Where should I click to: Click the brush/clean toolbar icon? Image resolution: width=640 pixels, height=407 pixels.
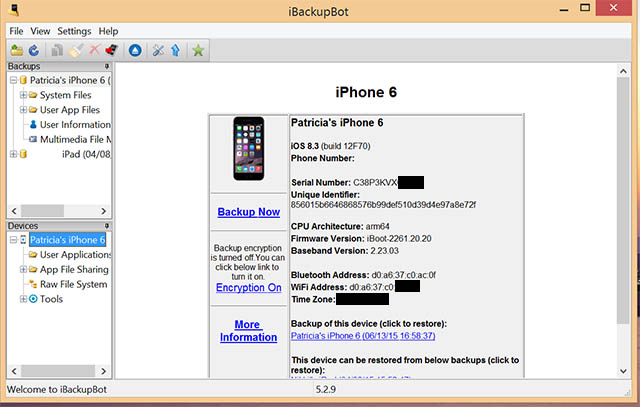(x=76, y=50)
